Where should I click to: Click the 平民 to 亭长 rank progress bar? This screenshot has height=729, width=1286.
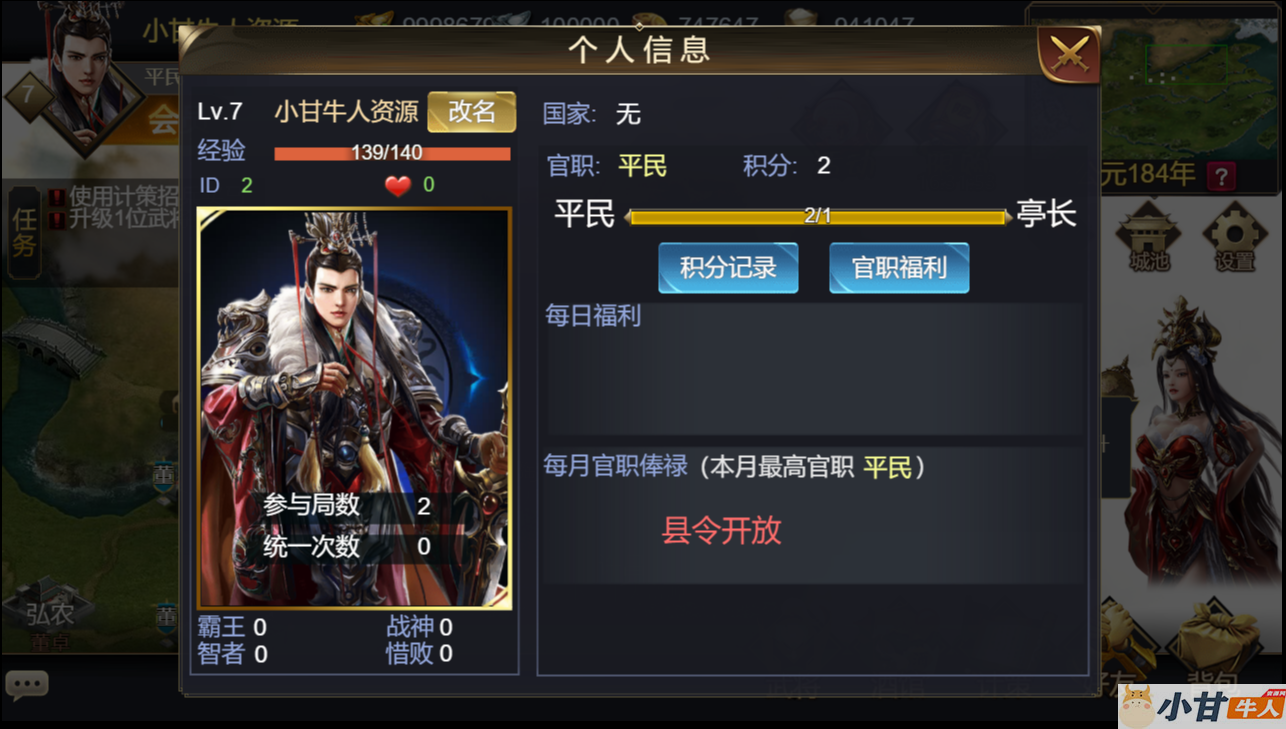pos(818,216)
